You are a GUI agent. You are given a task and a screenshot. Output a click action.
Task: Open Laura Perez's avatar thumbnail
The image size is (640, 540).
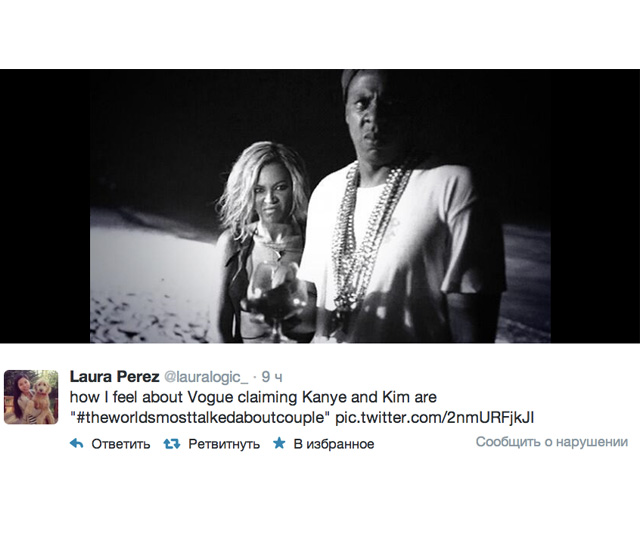pyautogui.click(x=31, y=397)
